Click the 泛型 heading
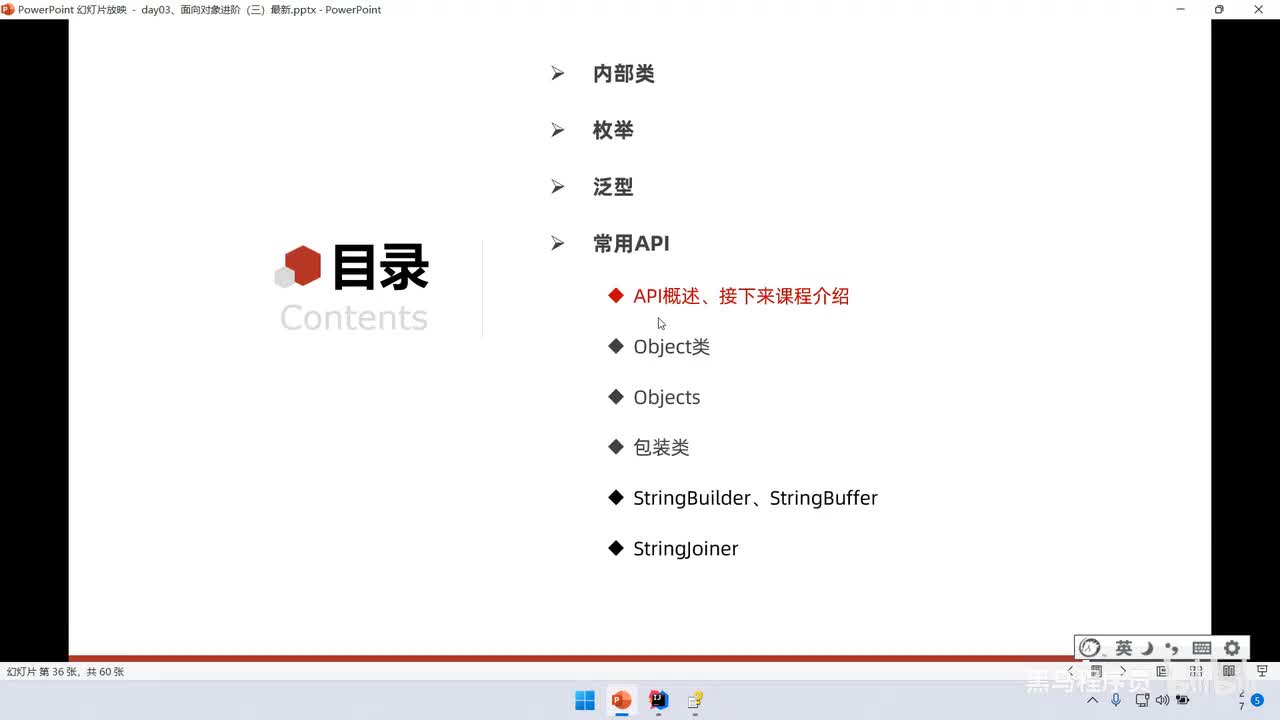 [613, 187]
